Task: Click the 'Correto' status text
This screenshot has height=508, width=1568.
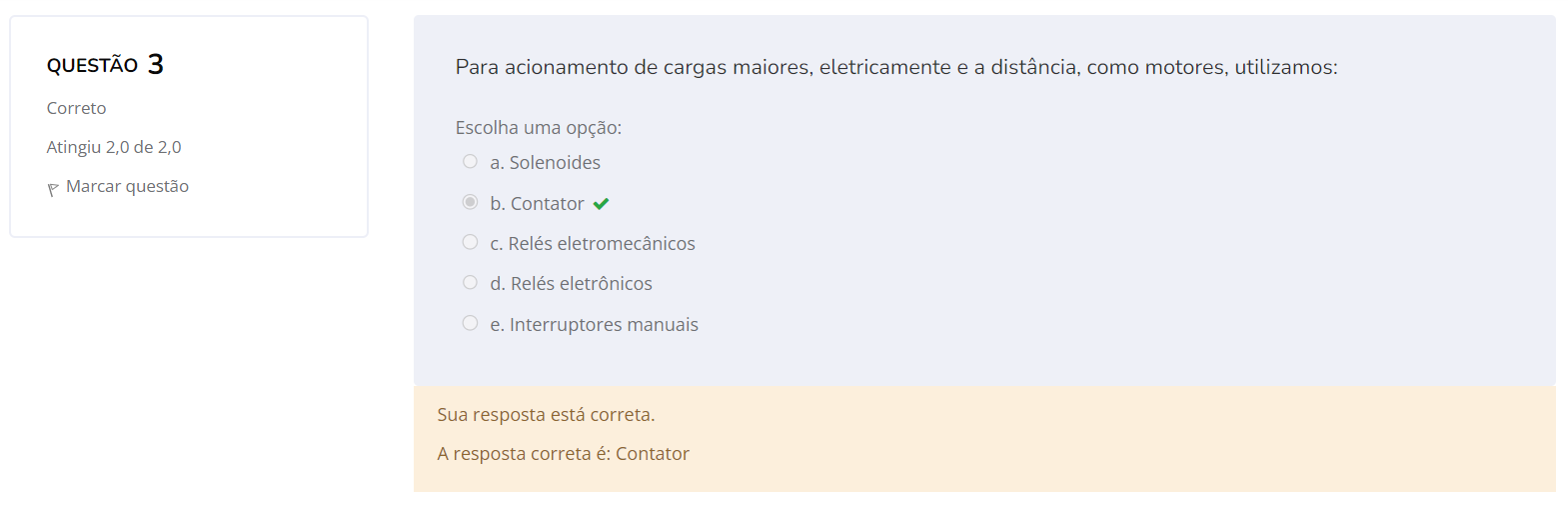Action: pyautogui.click(x=76, y=108)
